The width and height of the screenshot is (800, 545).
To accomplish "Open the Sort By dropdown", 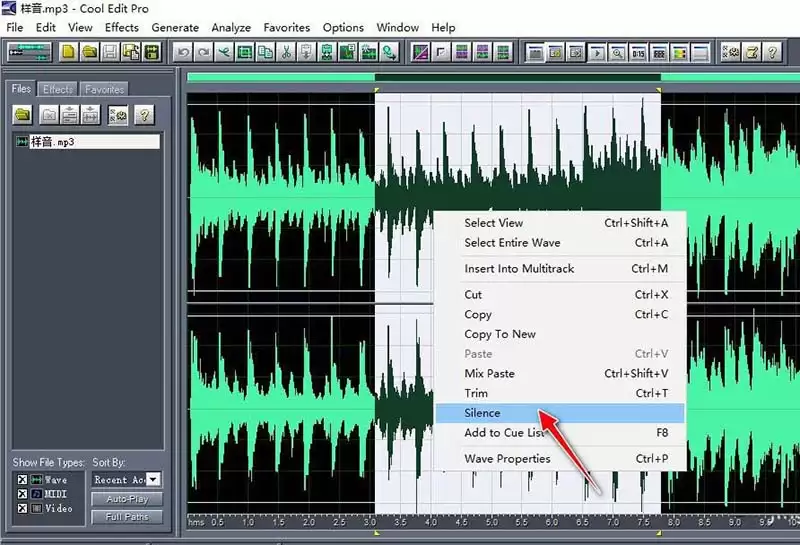I will click(153, 479).
